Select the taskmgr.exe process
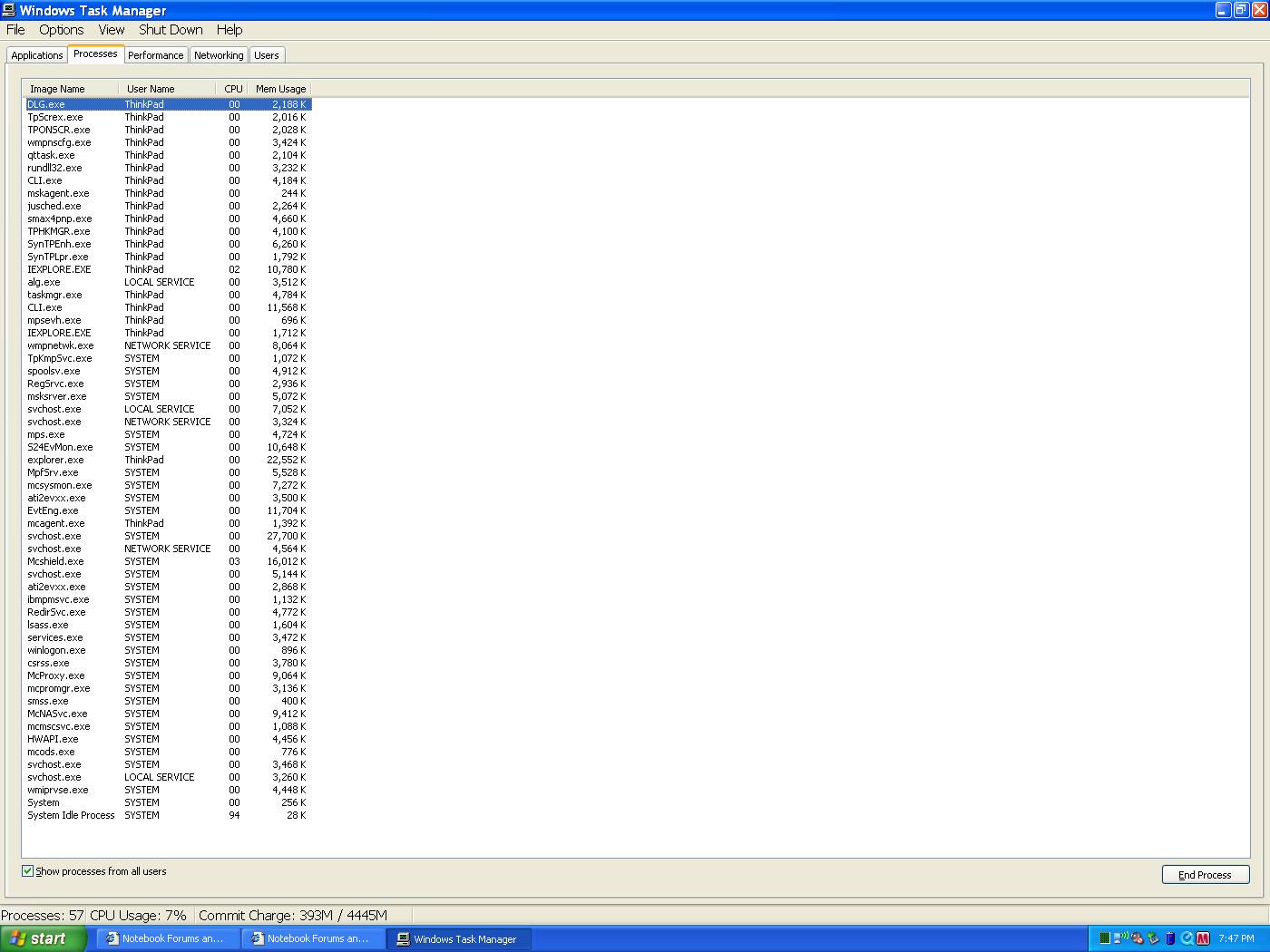This screenshot has width=1270, height=952. (x=169, y=295)
